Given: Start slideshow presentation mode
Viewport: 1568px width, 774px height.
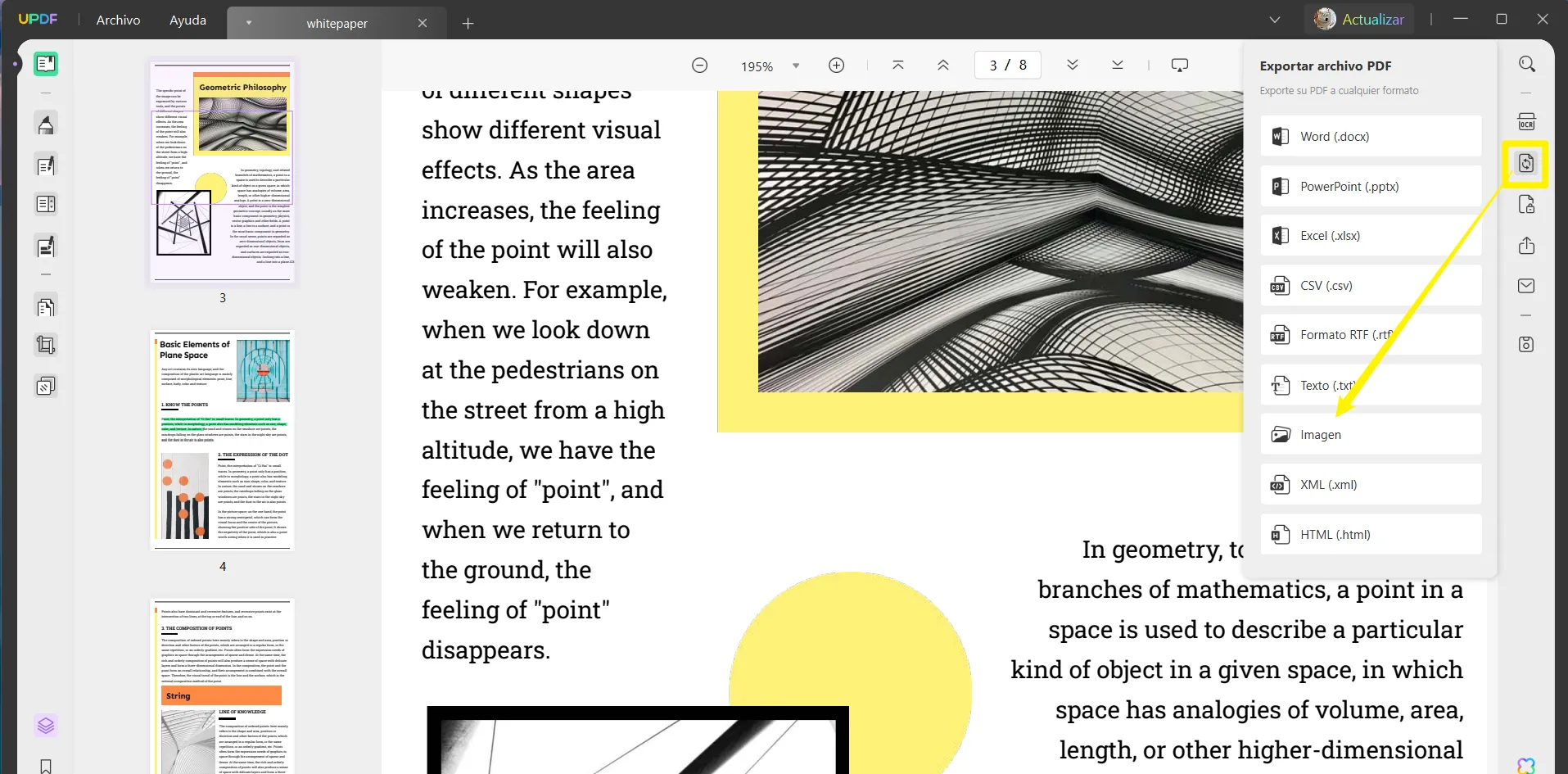Looking at the screenshot, I should (1180, 66).
